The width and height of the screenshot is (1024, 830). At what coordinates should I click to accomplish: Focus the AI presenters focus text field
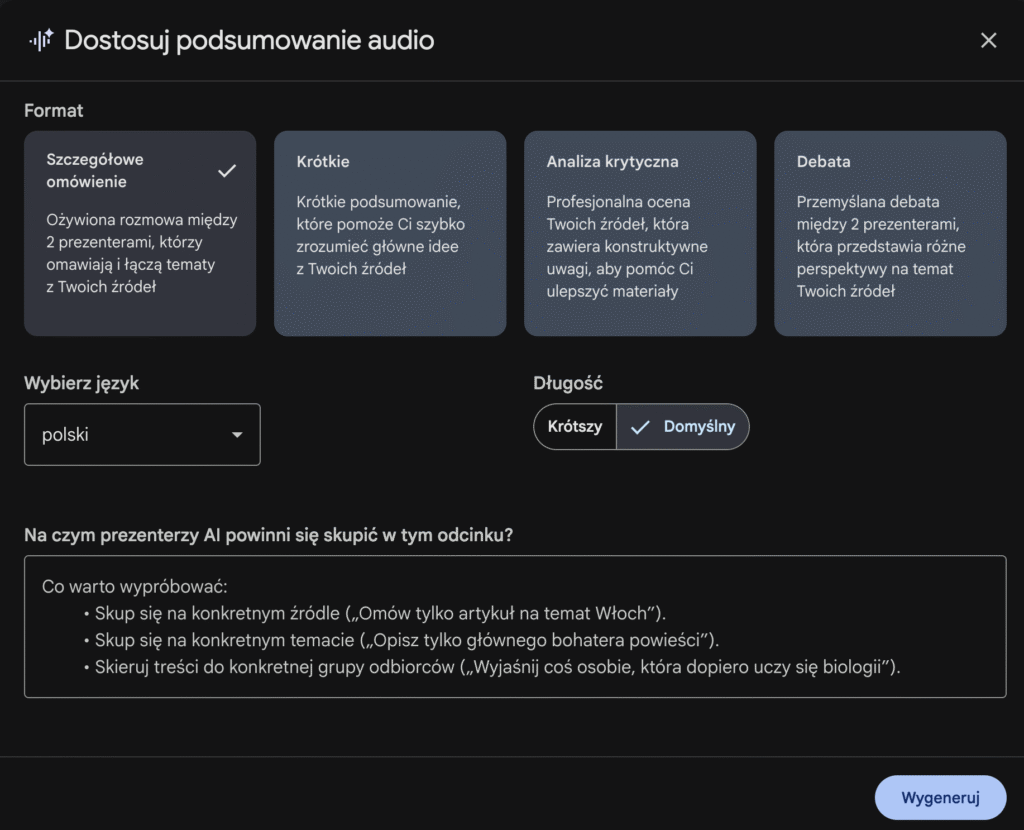click(515, 626)
